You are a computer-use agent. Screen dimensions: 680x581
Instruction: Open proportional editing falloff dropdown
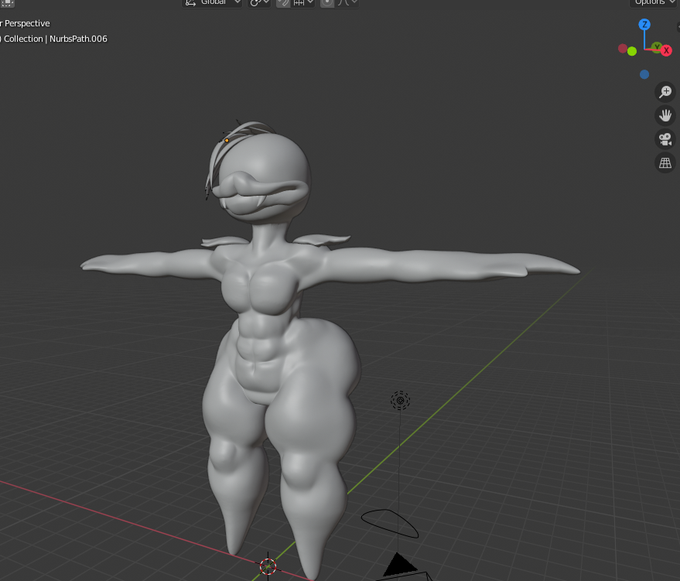click(x=347, y=3)
